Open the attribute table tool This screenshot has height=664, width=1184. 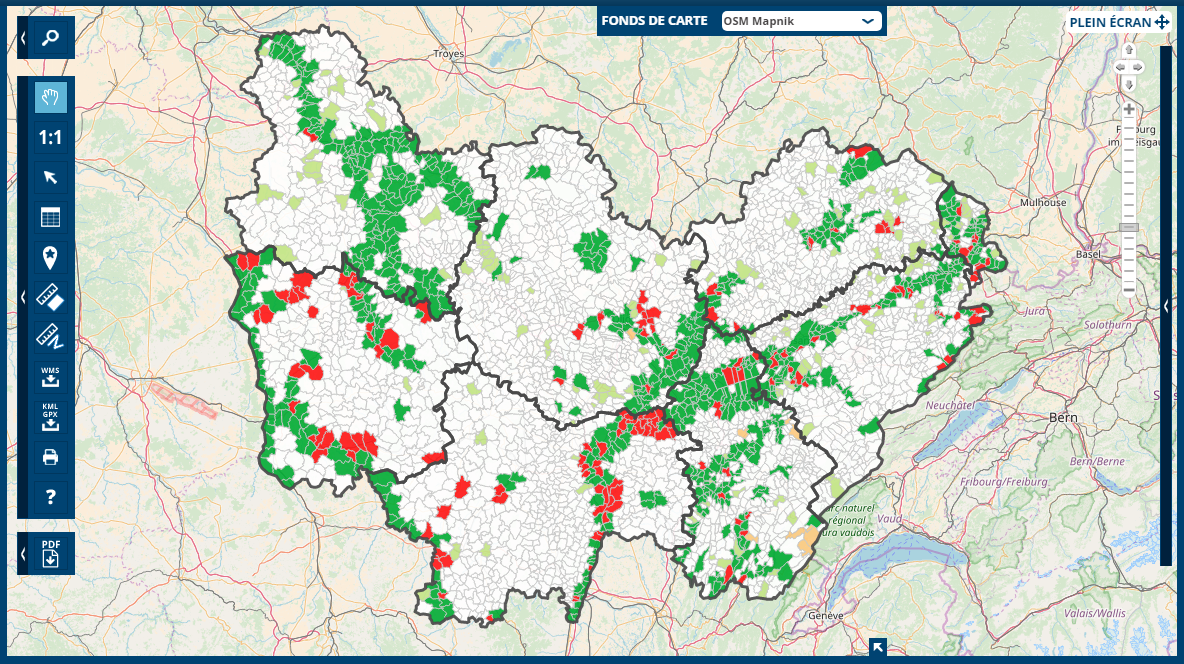51,218
